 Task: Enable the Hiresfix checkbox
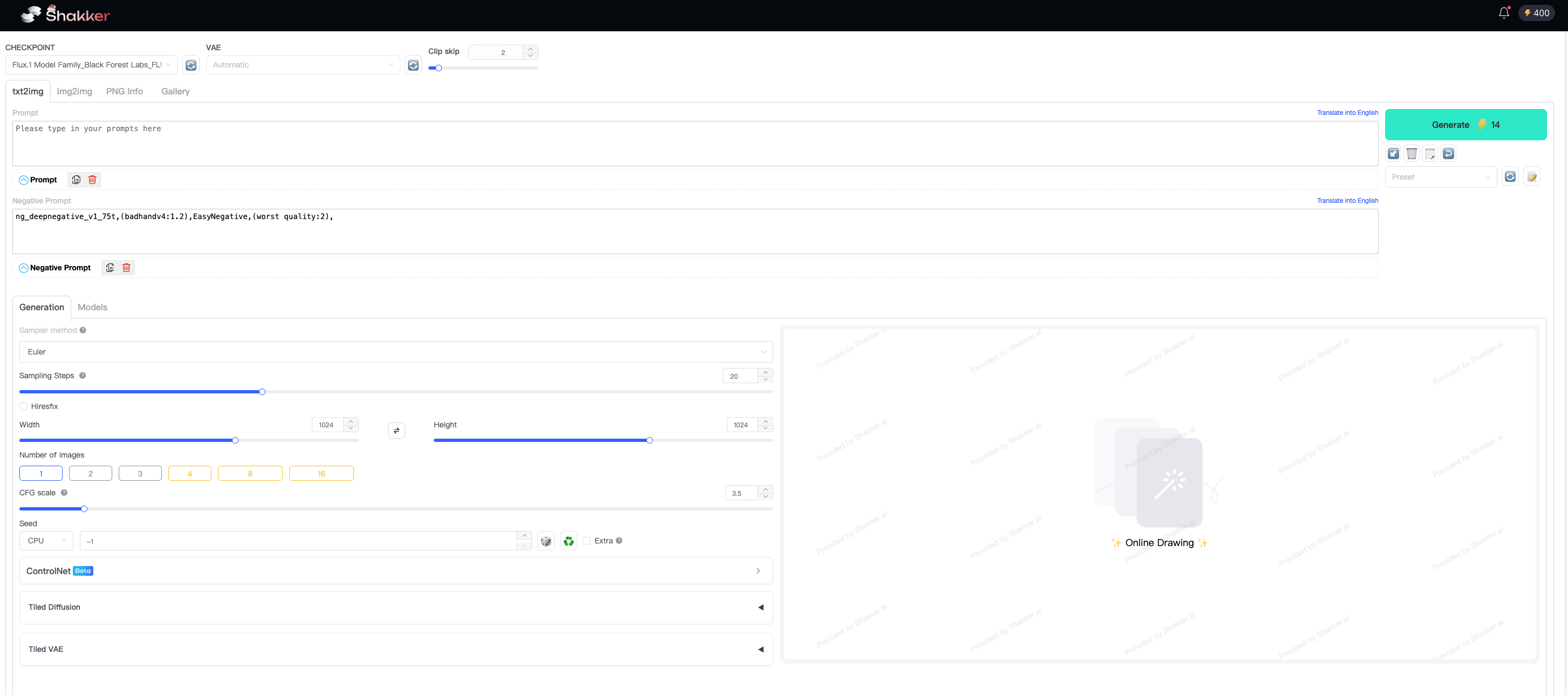point(23,406)
